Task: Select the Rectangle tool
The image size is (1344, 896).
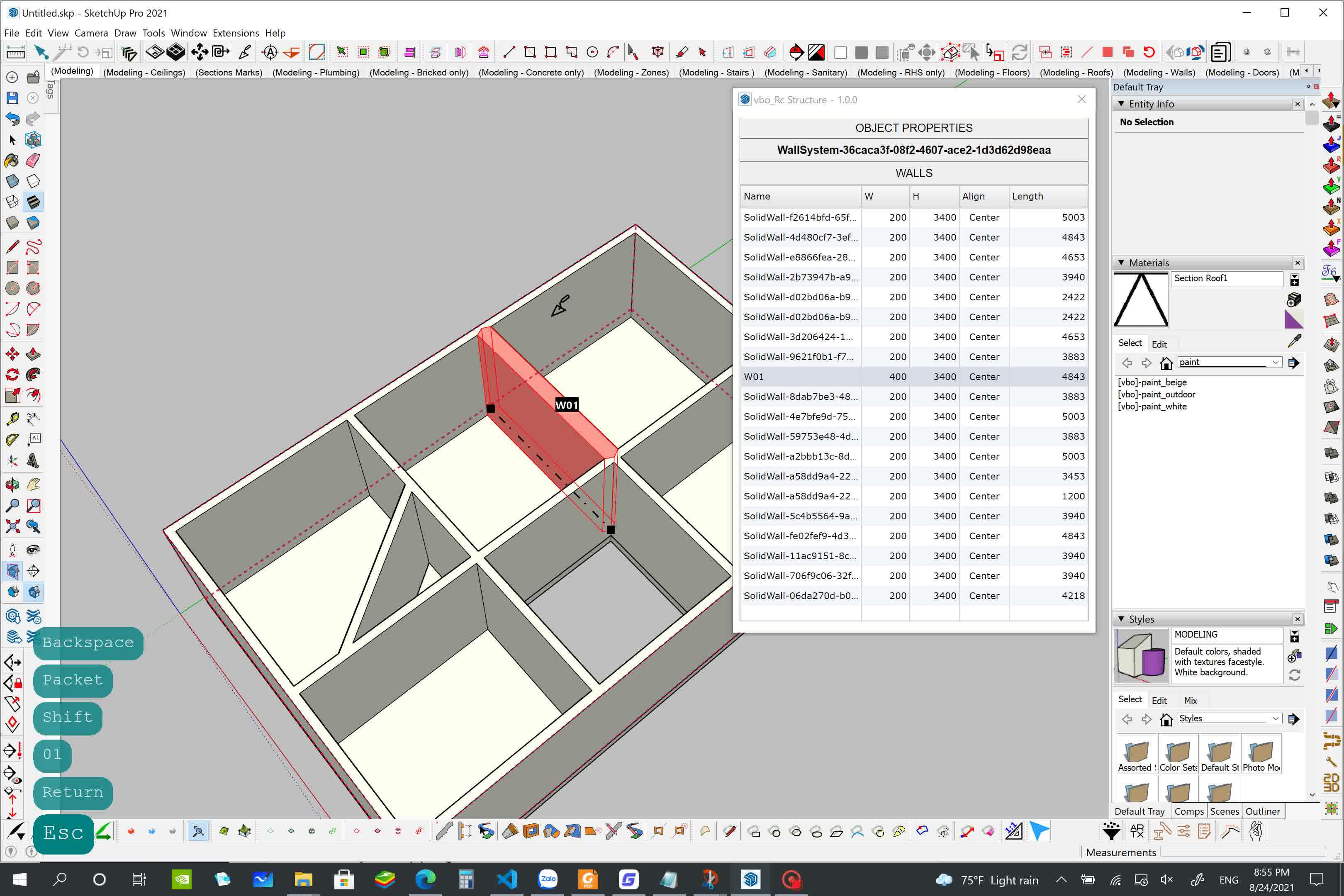Action: [x=12, y=268]
